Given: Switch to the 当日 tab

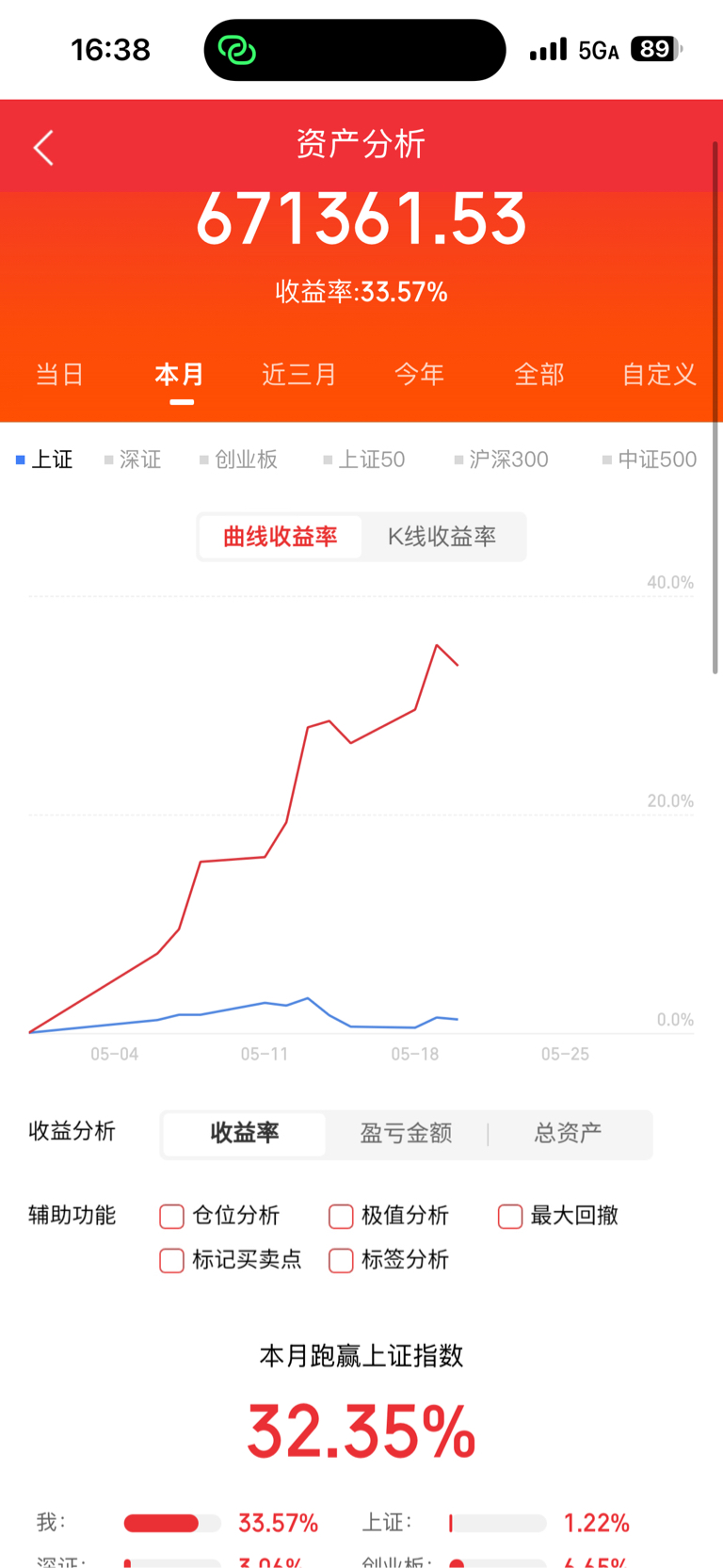Looking at the screenshot, I should 59,375.
